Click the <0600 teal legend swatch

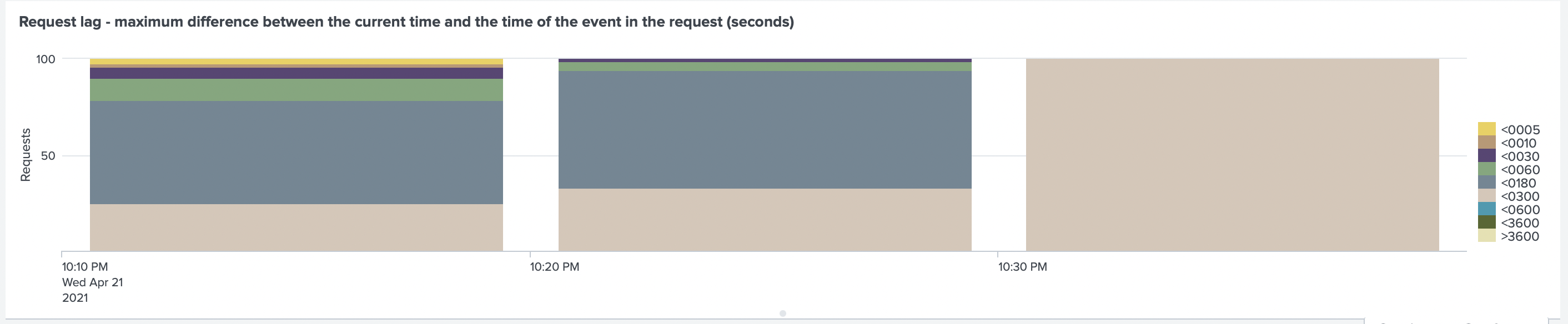click(x=1486, y=209)
